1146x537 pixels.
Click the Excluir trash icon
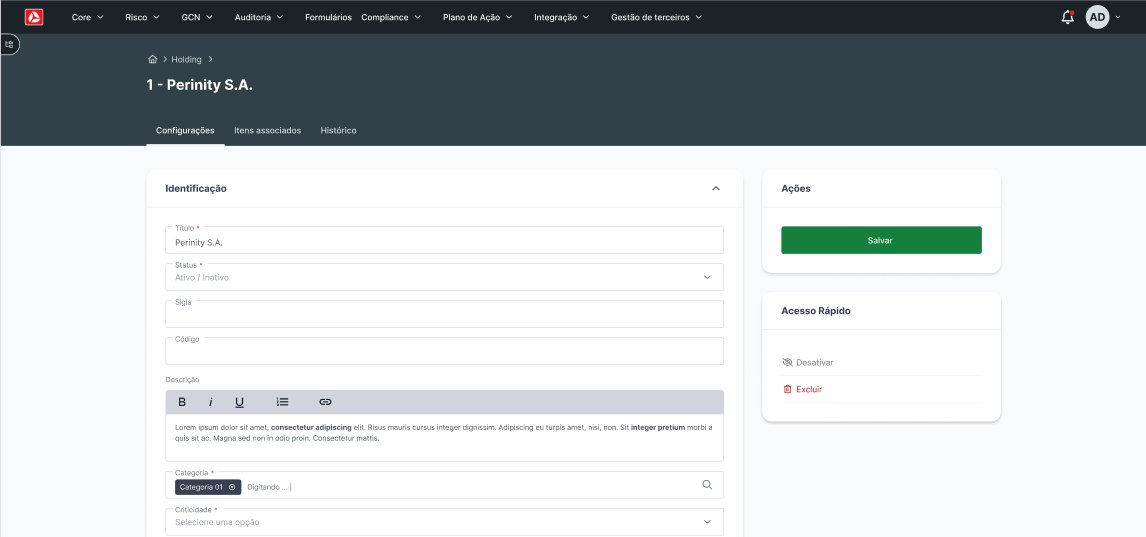tap(787, 389)
